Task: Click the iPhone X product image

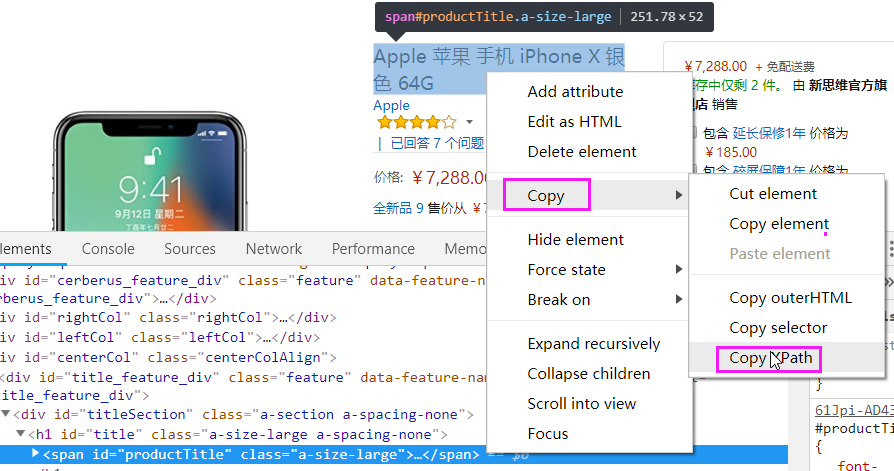Action: click(150, 171)
